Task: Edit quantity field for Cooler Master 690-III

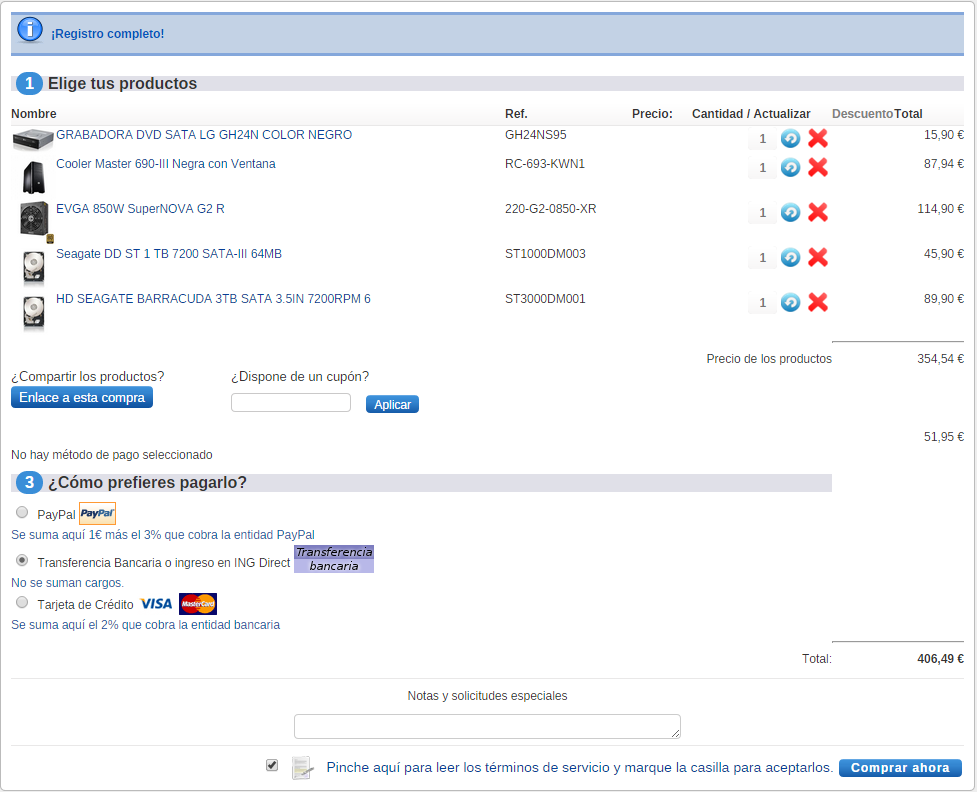Action: tap(762, 168)
